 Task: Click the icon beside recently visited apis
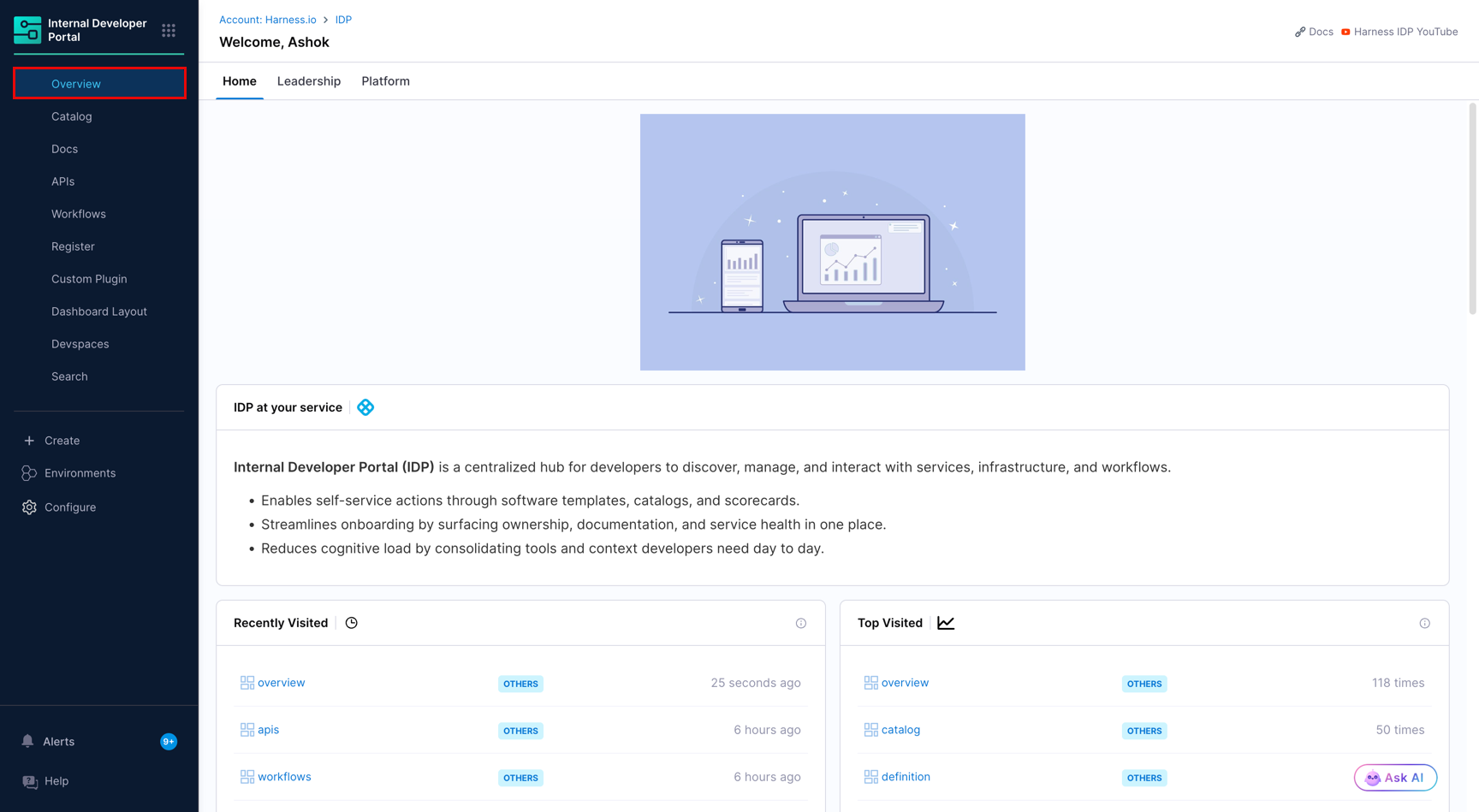247,730
